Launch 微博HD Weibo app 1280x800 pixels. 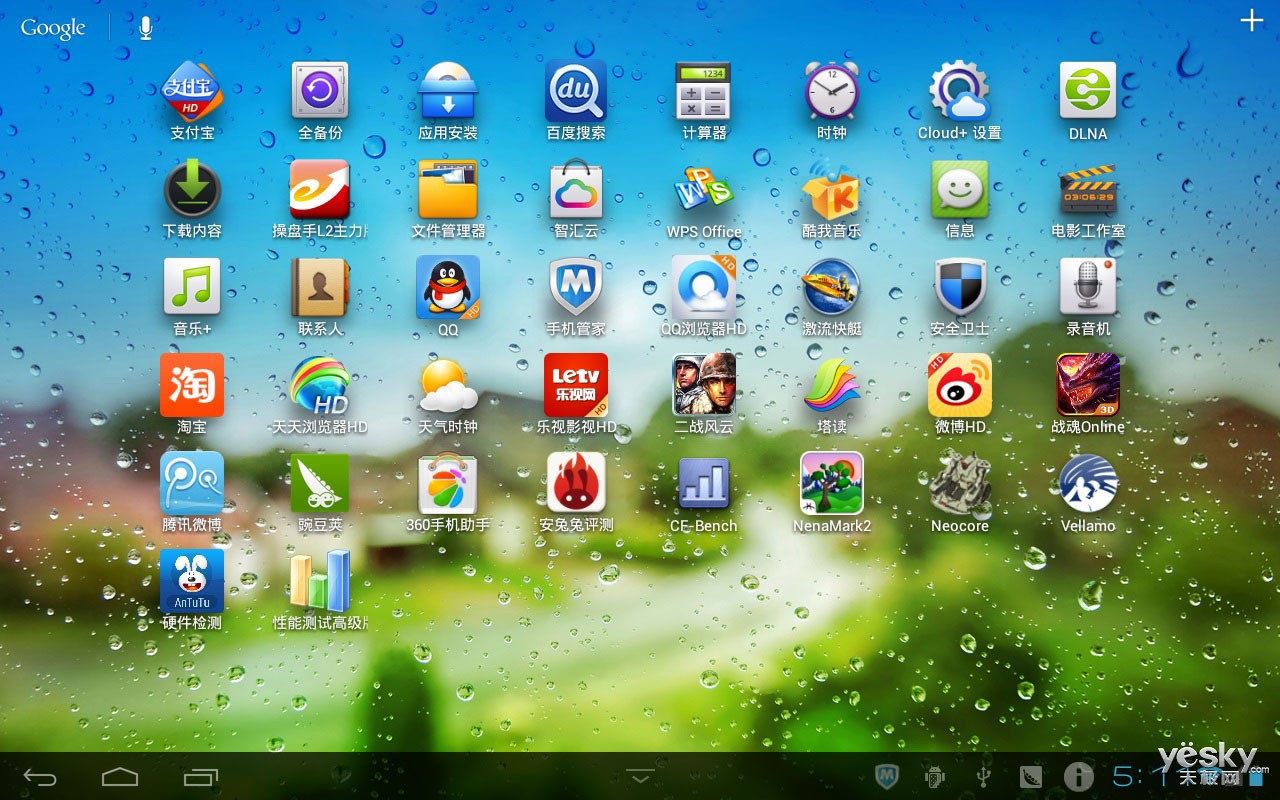pyautogui.click(x=960, y=385)
